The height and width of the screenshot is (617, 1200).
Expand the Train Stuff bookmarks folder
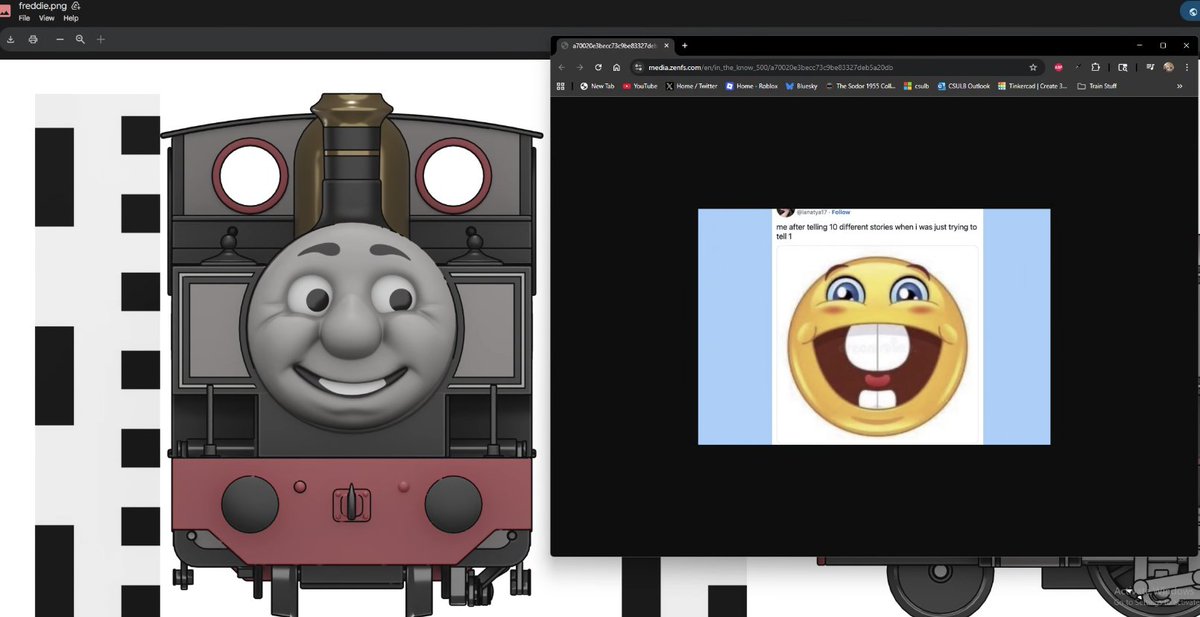click(1096, 86)
